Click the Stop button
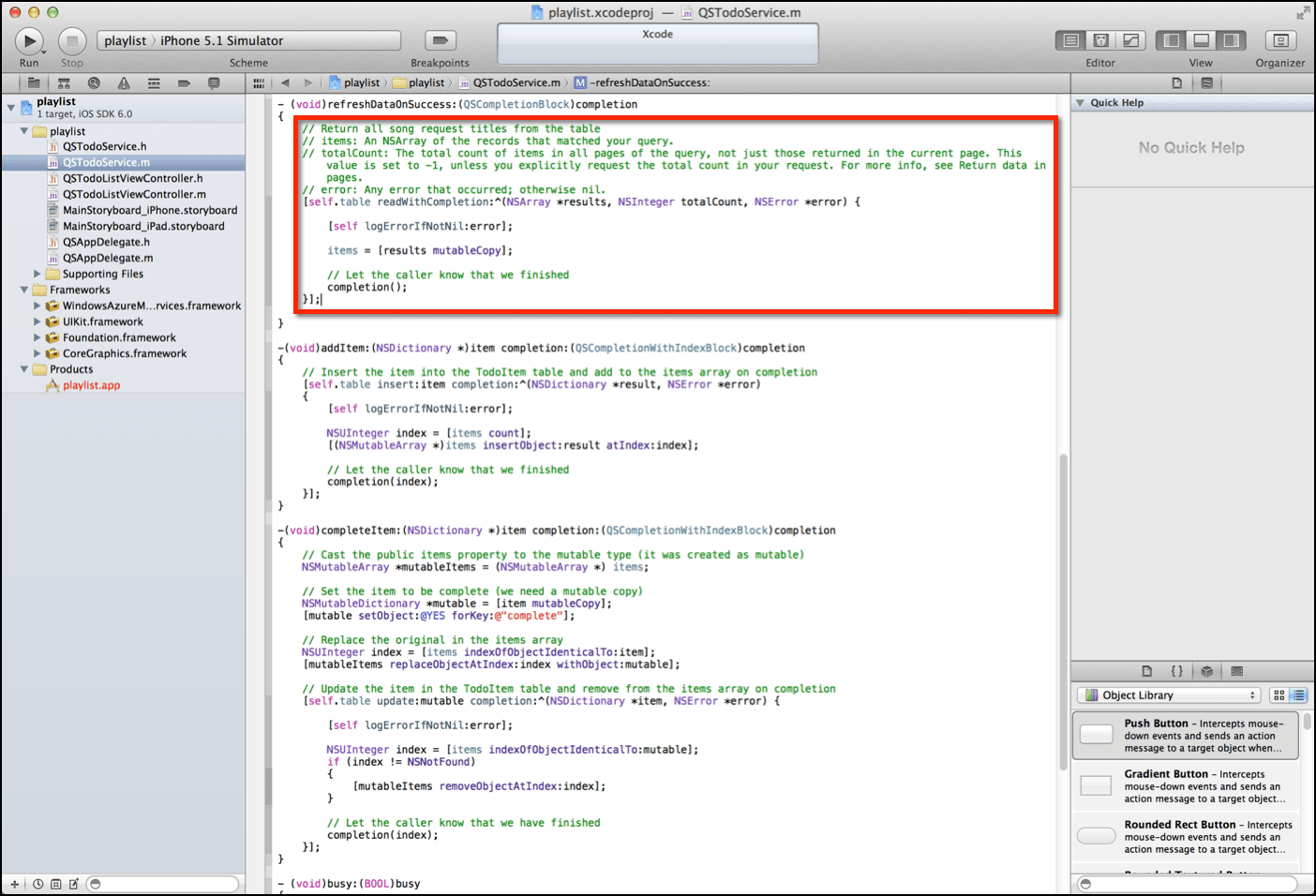The width and height of the screenshot is (1316, 896). (71, 40)
